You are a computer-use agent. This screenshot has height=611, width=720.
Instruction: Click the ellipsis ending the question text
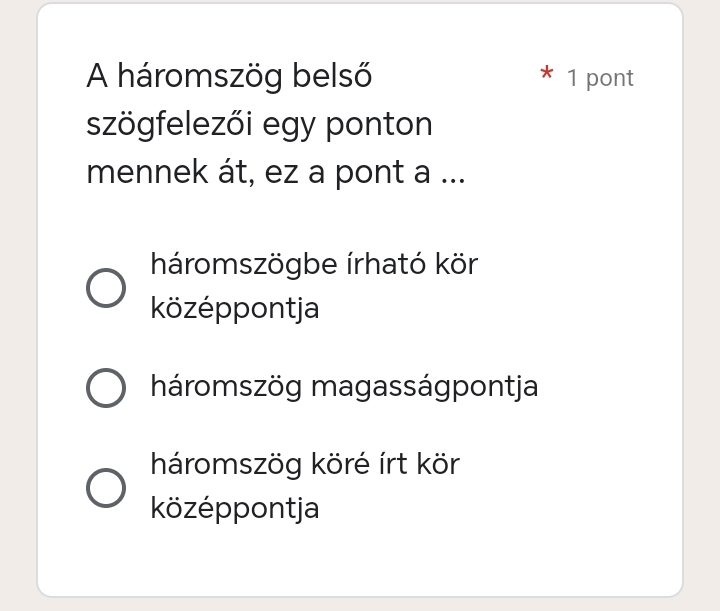(x=452, y=174)
